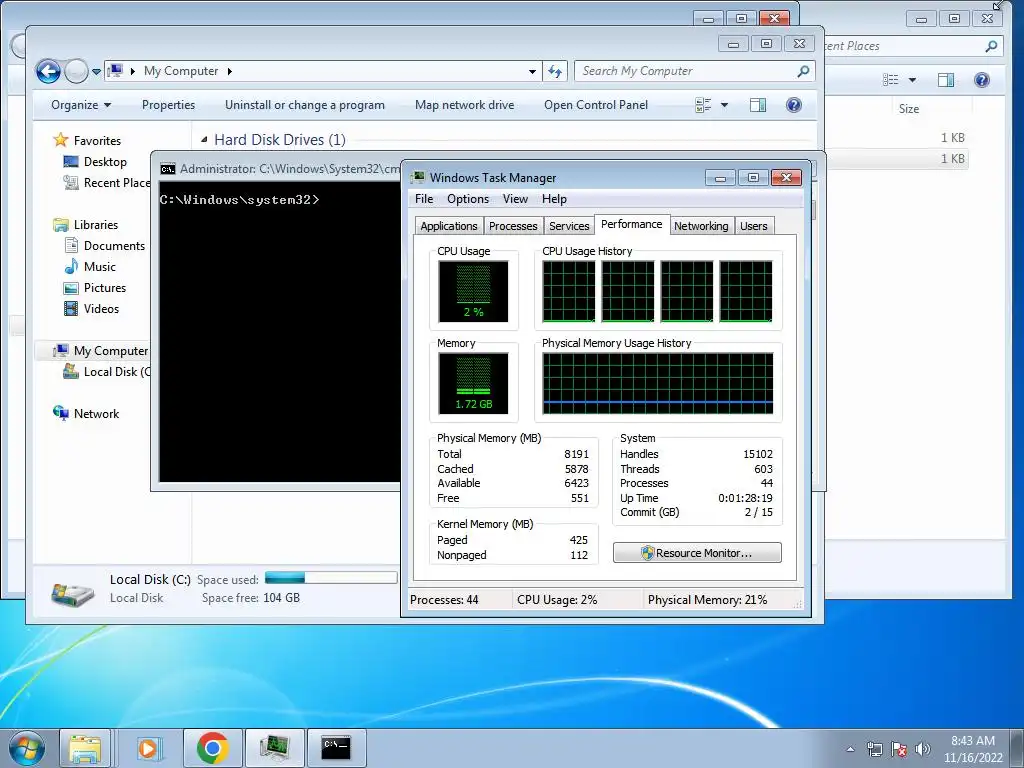This screenshot has width=1024, height=768.
Task: Click the Size column header in background window
Action: [x=908, y=108]
